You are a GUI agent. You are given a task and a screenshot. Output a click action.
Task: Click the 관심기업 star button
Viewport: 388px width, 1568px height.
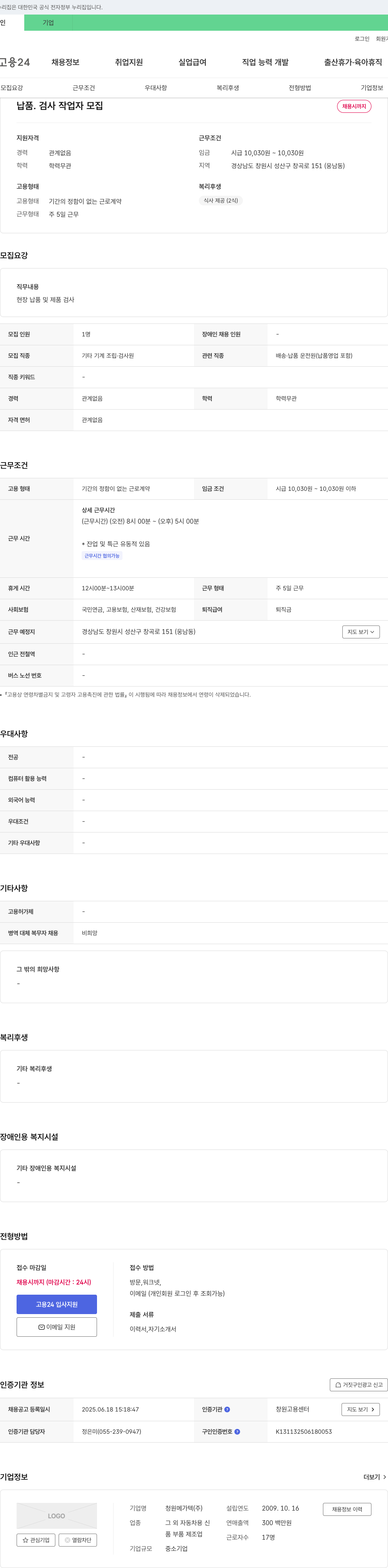pos(36,1540)
